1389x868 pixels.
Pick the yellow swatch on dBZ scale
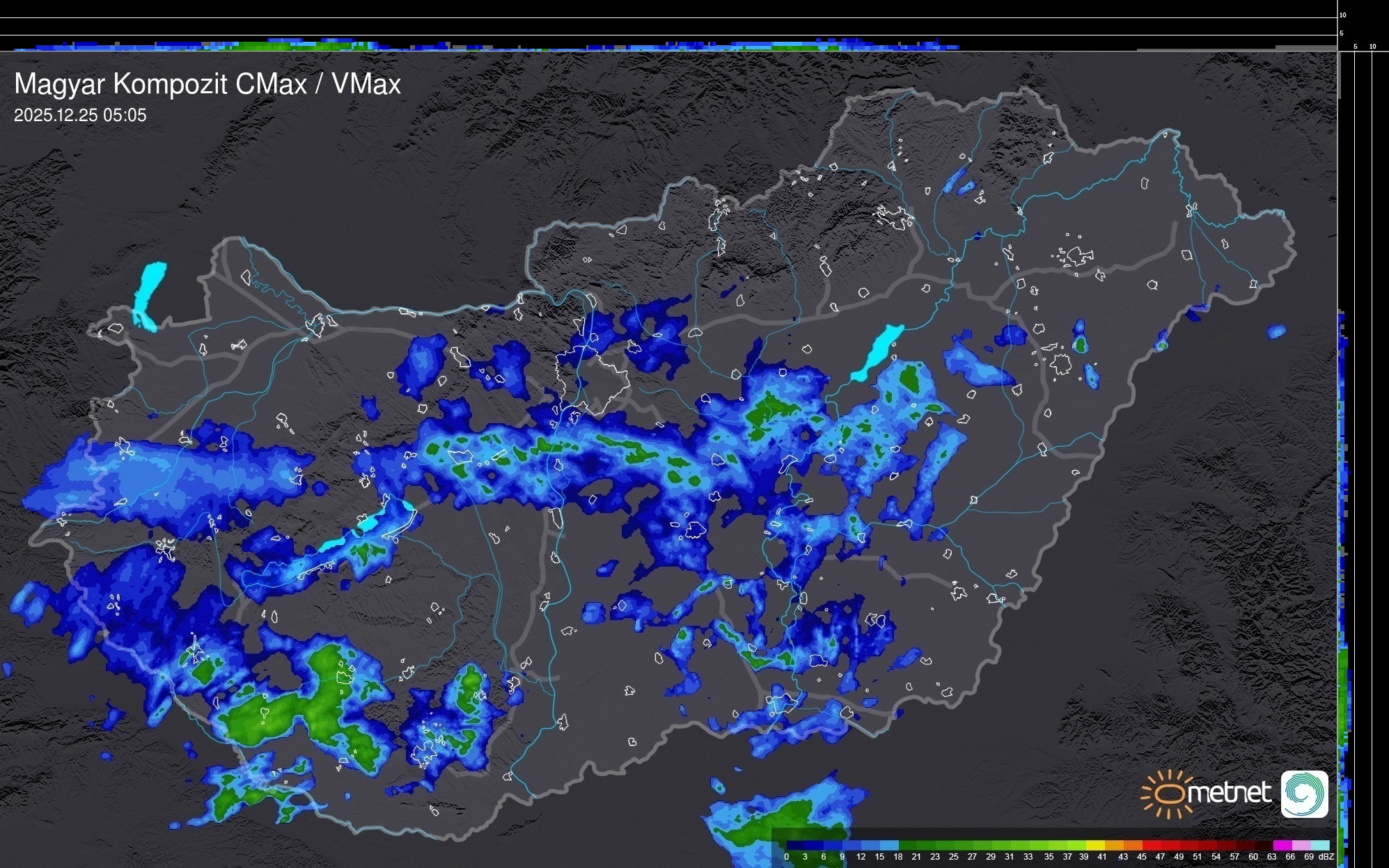[1095, 846]
